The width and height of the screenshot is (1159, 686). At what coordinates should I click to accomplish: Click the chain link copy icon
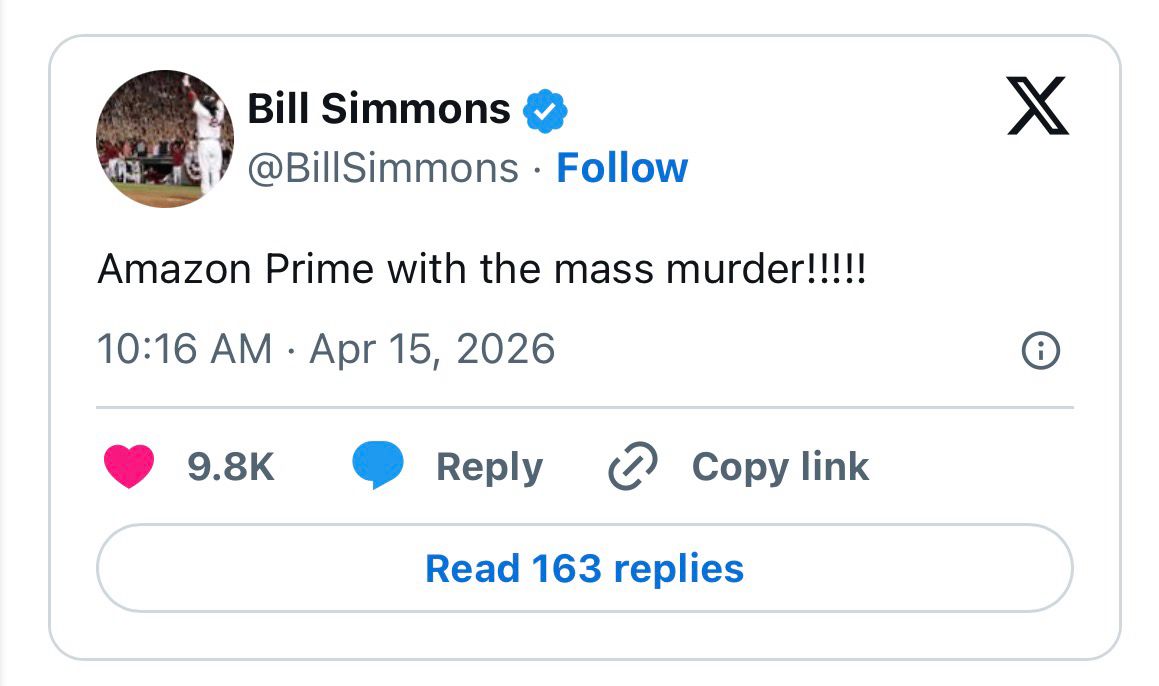[633, 467]
